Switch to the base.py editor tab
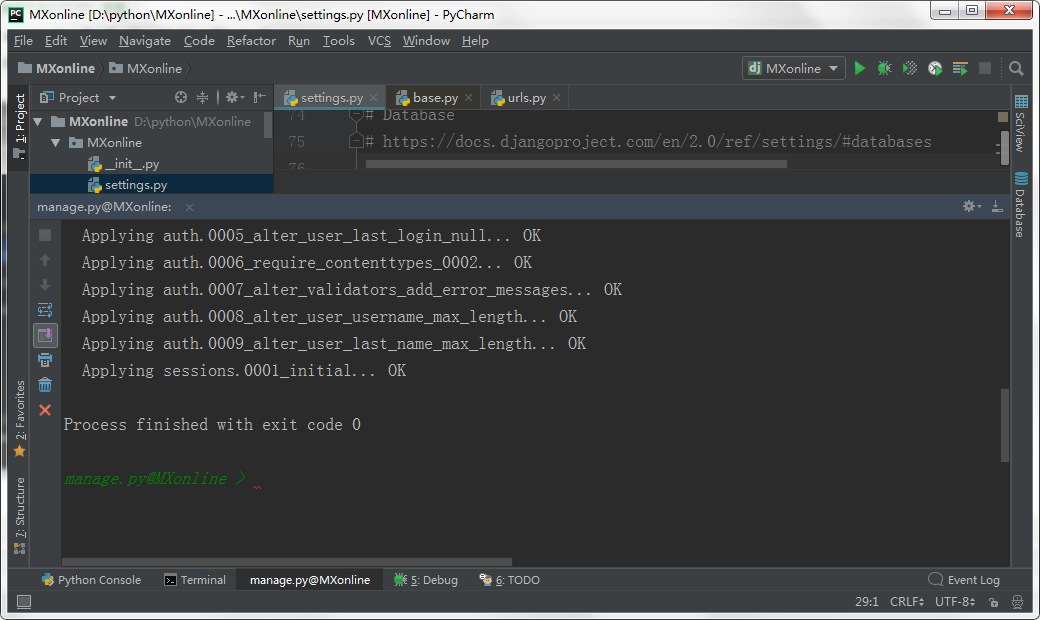The height and width of the screenshot is (620, 1040). (434, 97)
